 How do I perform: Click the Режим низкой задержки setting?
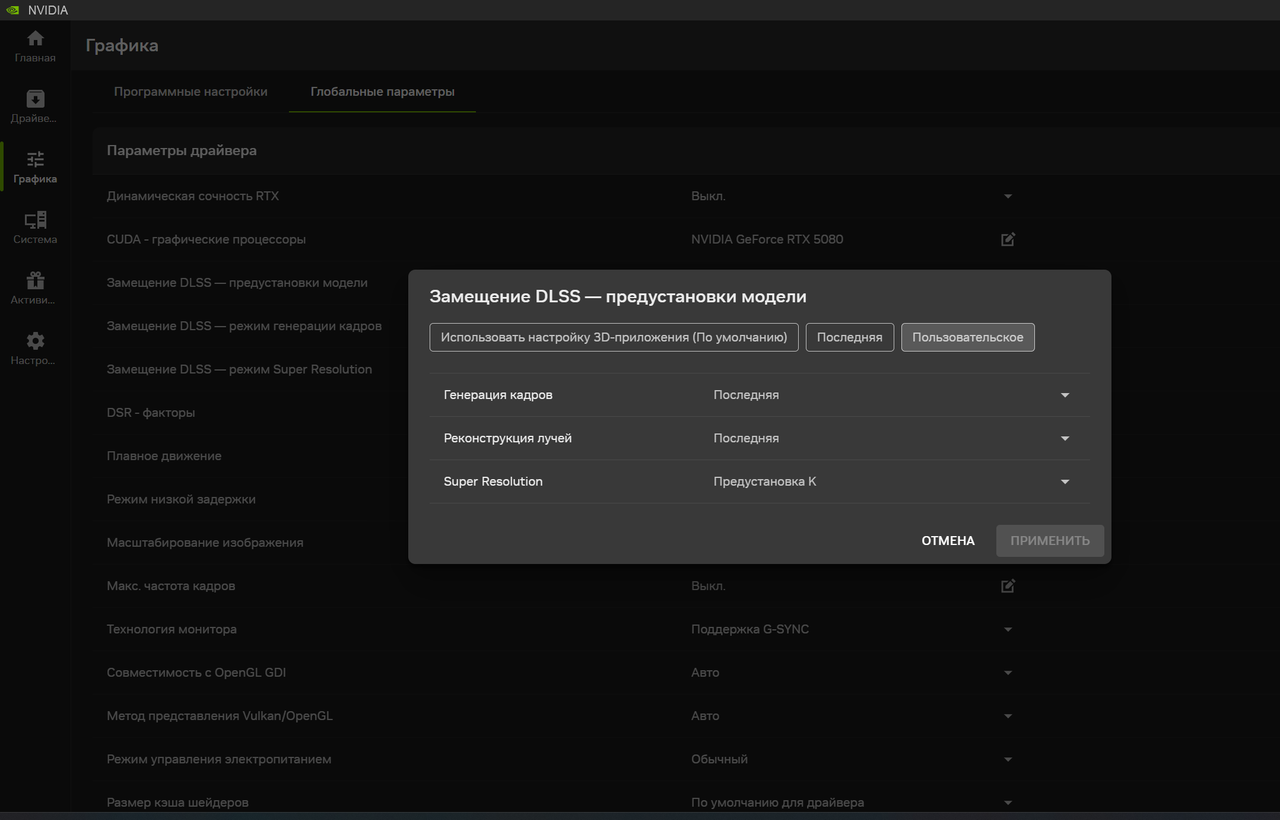pyautogui.click(x=181, y=499)
